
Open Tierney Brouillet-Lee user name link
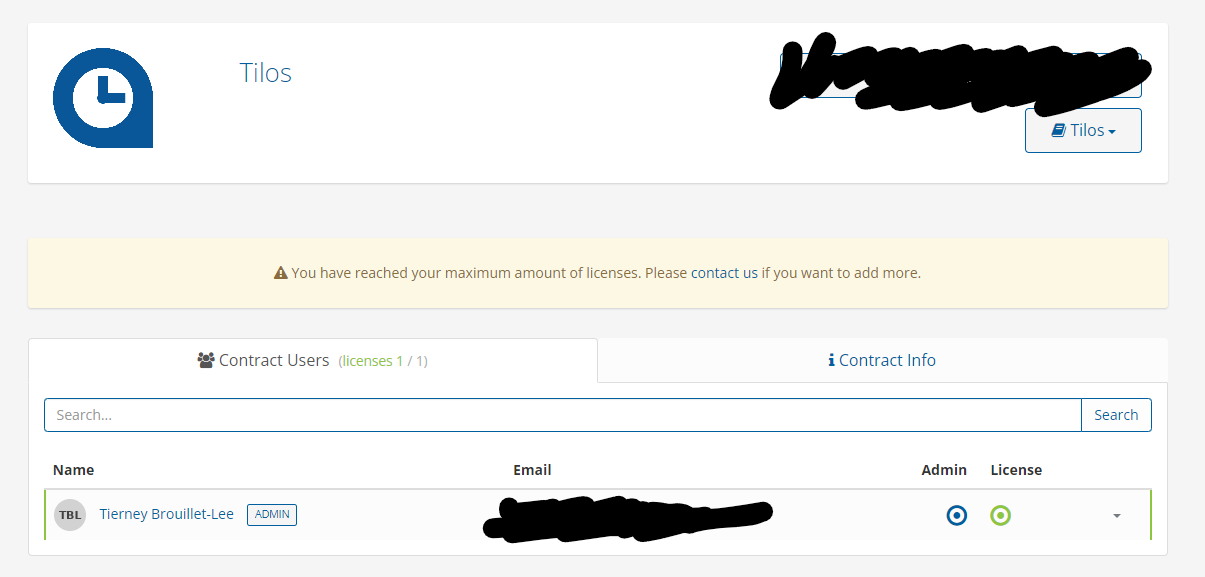coord(167,514)
